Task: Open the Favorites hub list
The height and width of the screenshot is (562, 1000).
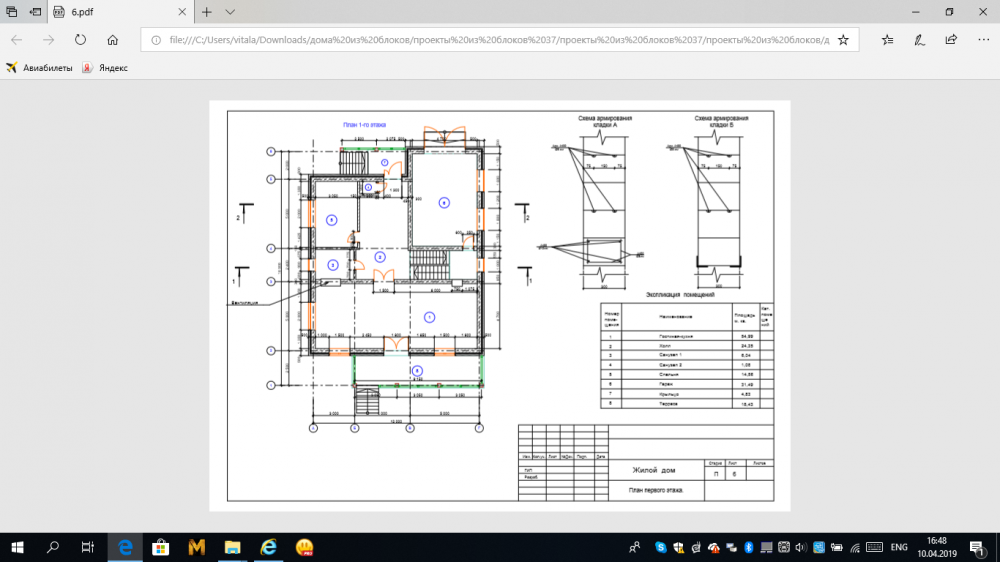Action: pos(888,40)
